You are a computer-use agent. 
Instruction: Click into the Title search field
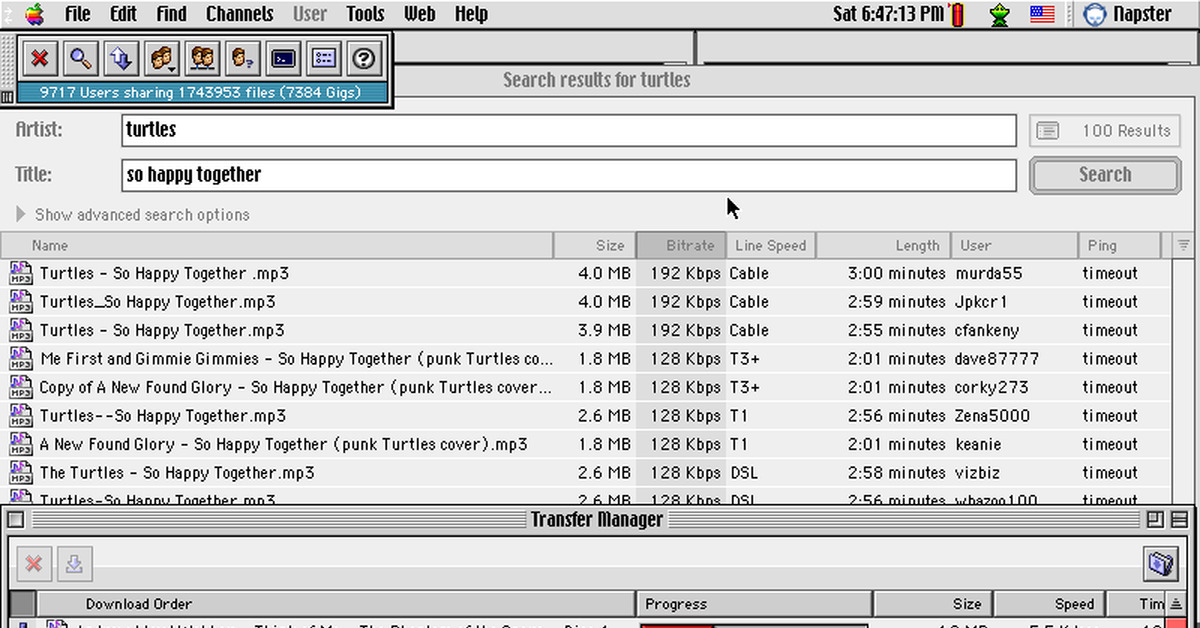click(x=568, y=175)
